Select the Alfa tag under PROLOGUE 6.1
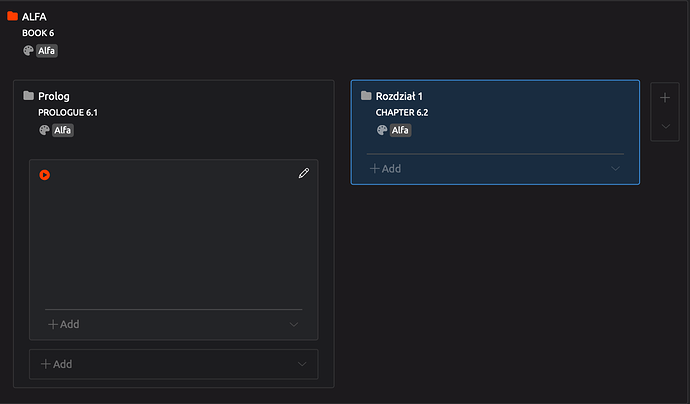Image resolution: width=690 pixels, height=404 pixels. [62, 130]
